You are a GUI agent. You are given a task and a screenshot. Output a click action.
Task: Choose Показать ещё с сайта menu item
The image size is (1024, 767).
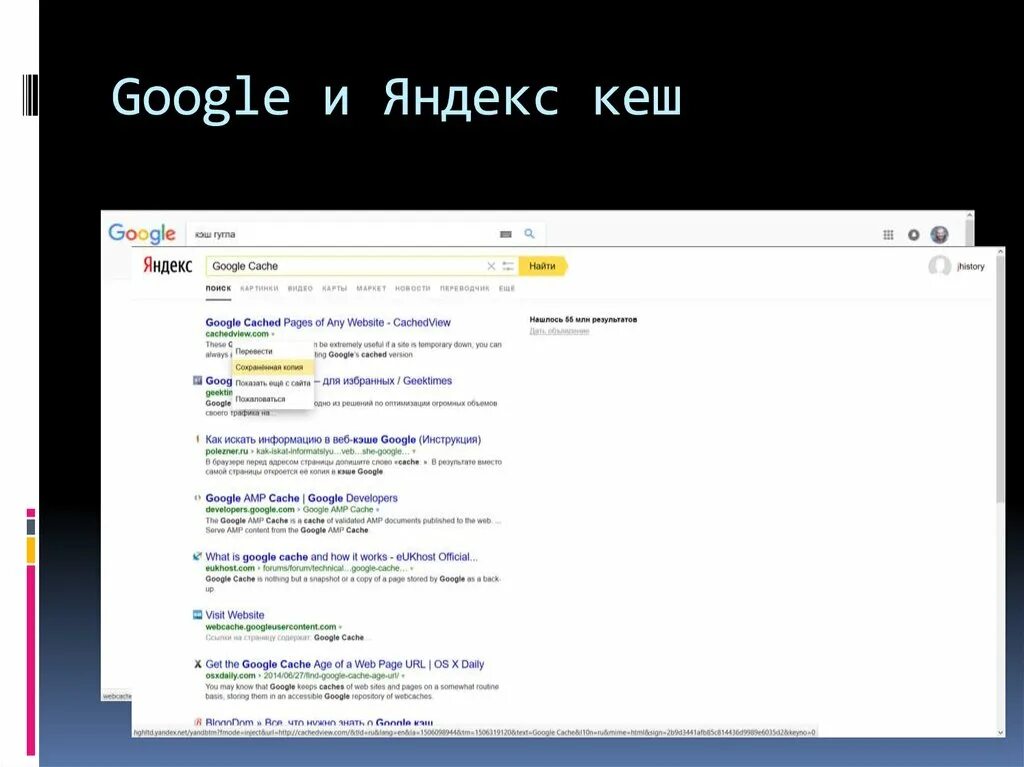(273, 383)
